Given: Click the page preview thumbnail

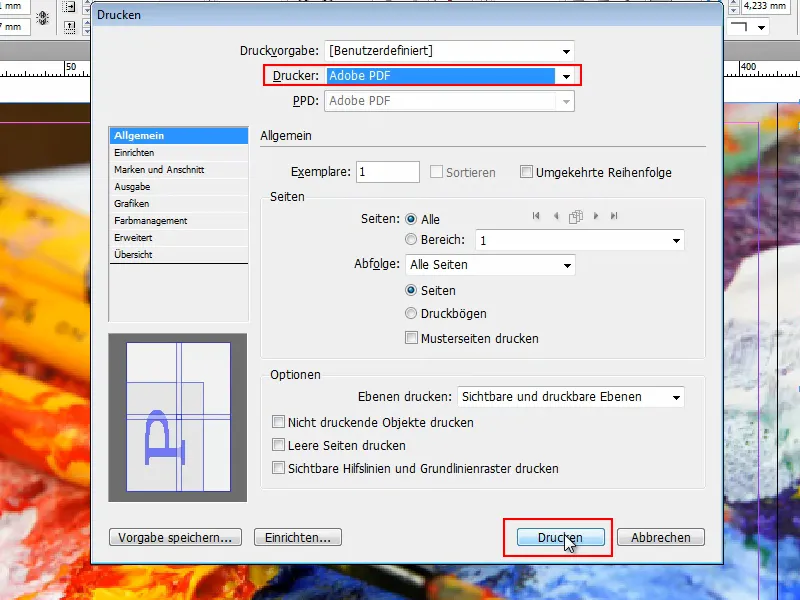Looking at the screenshot, I should [178, 417].
